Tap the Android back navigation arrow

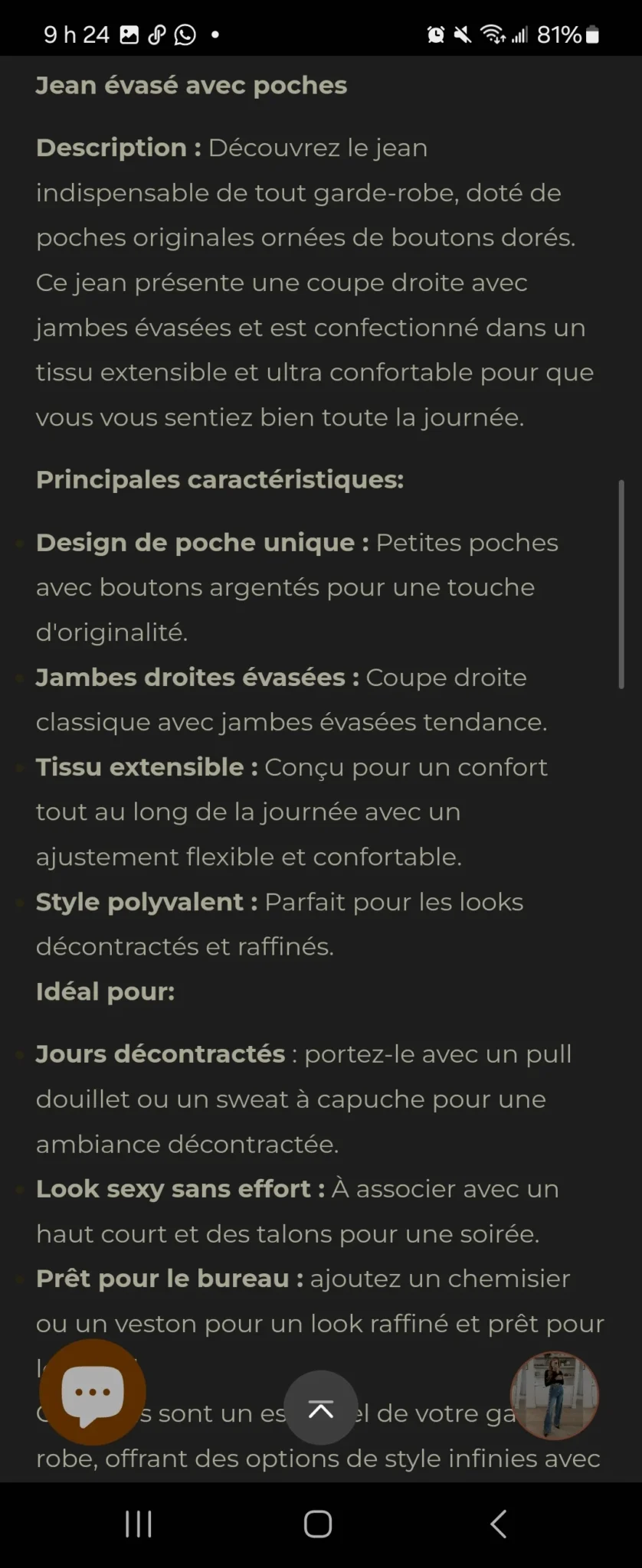point(498,1524)
